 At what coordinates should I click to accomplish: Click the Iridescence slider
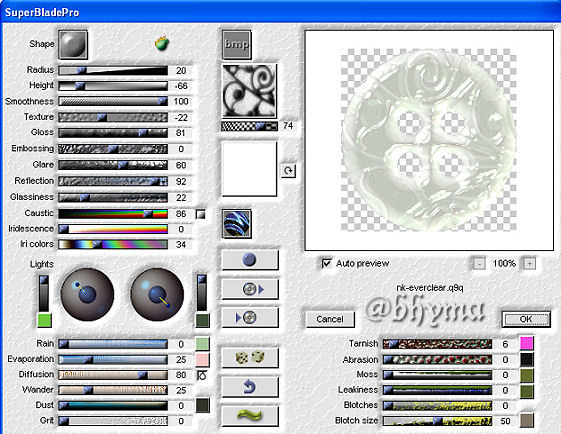point(113,229)
